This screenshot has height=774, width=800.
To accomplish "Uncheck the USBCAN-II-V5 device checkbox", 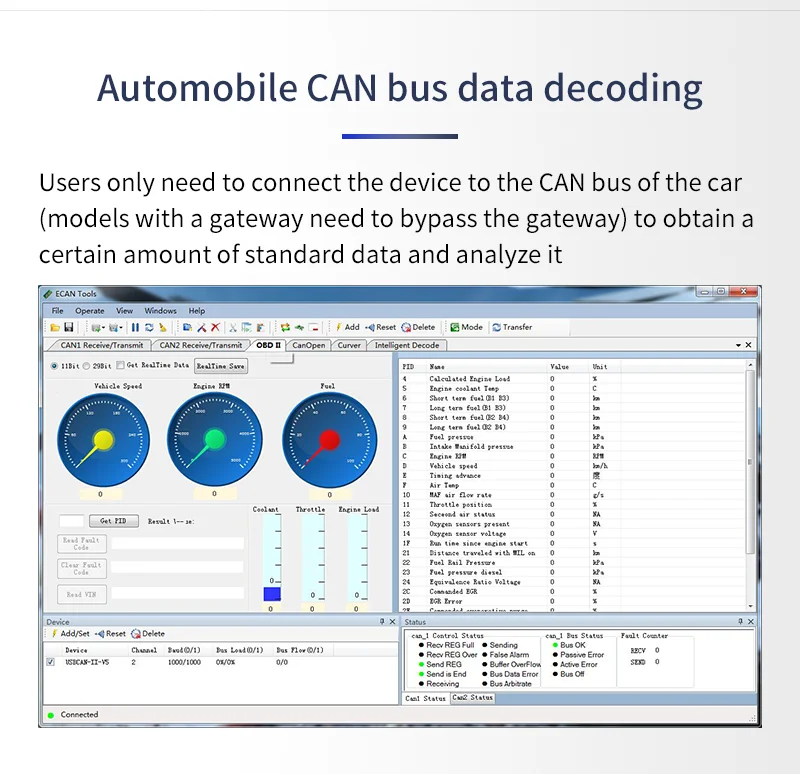I will pos(51,662).
